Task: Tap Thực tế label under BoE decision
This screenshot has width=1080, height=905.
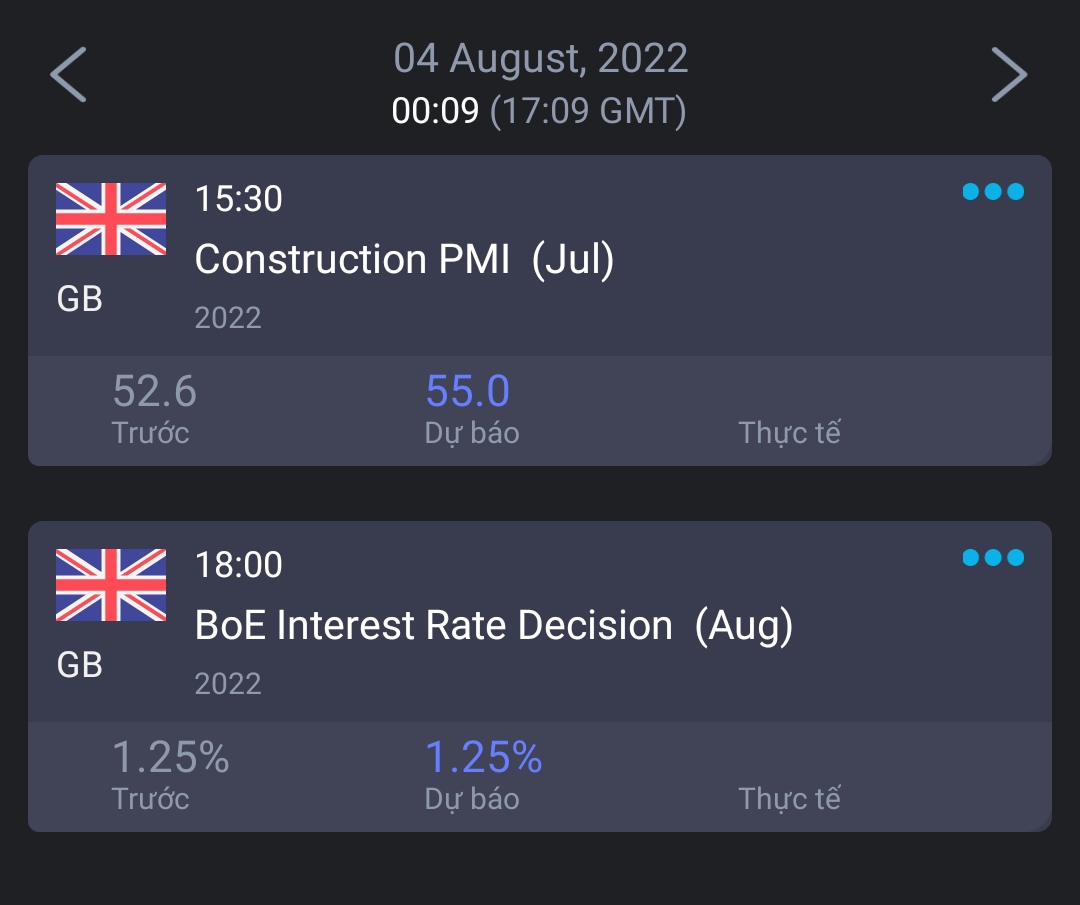Action: coord(789,799)
